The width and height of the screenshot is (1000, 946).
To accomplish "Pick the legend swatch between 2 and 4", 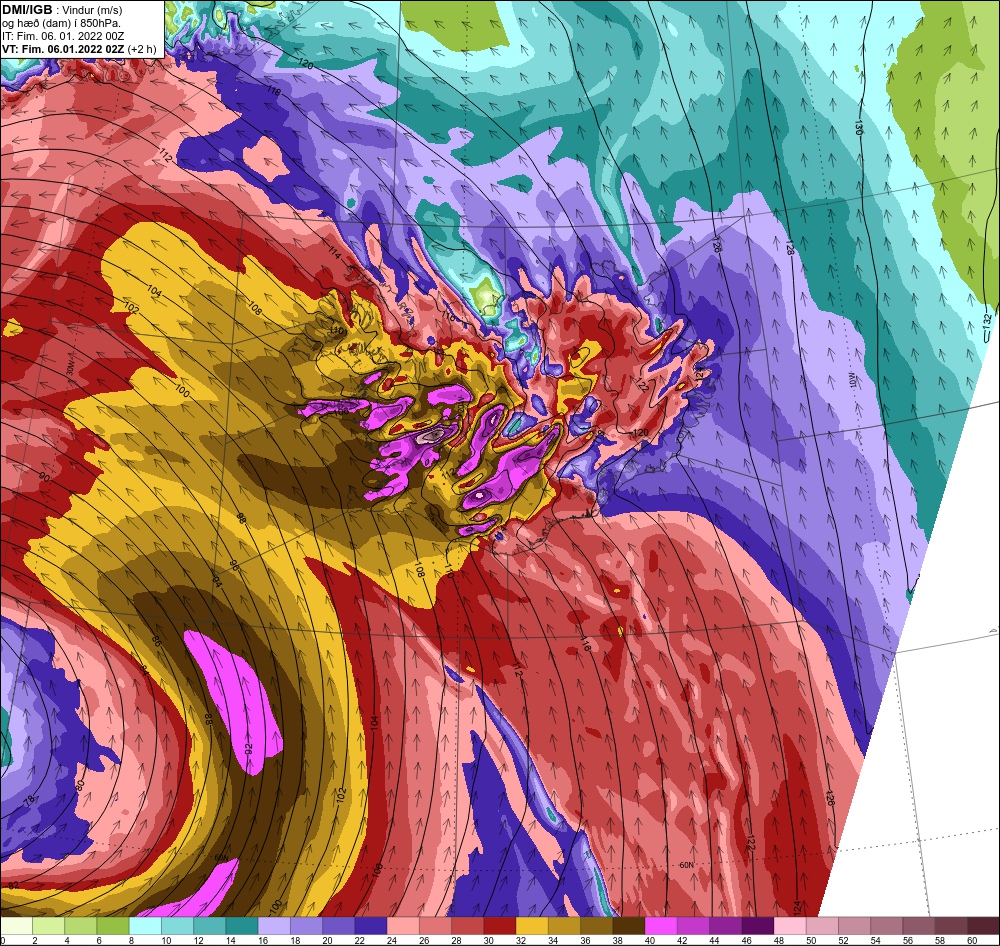I will [x=48, y=926].
